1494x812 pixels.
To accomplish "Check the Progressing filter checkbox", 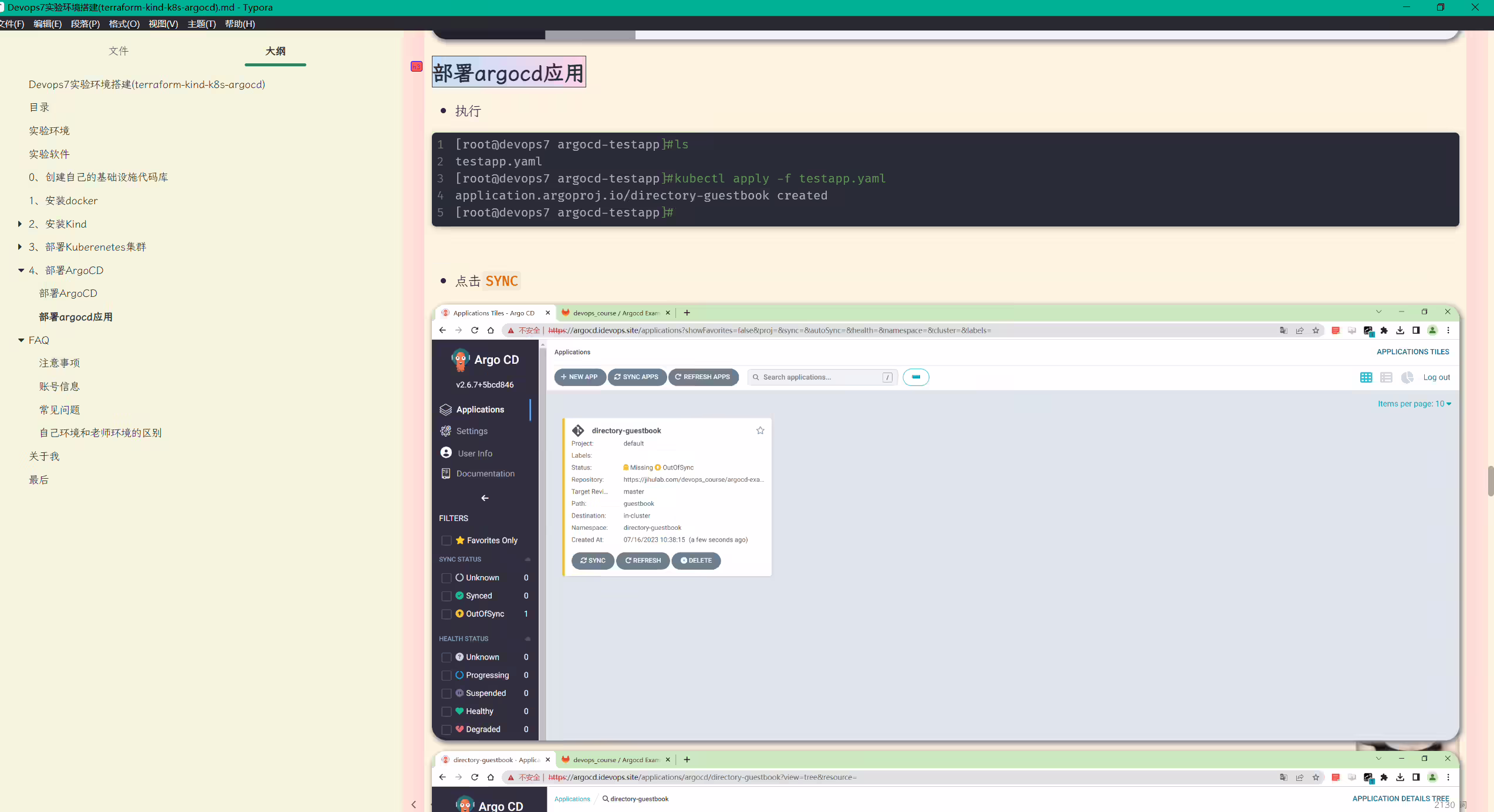I will coord(447,676).
